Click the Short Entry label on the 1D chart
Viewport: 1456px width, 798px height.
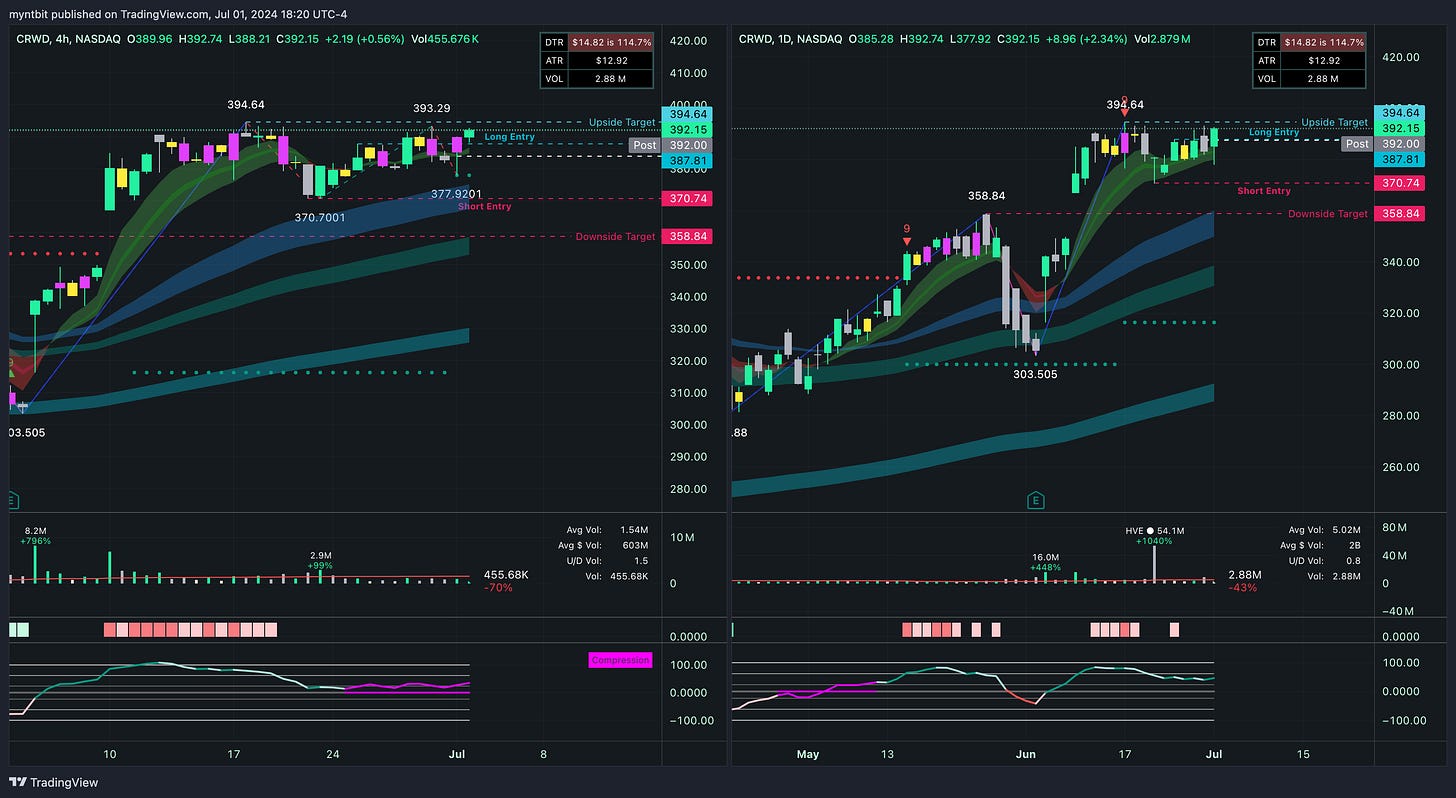[1264, 191]
